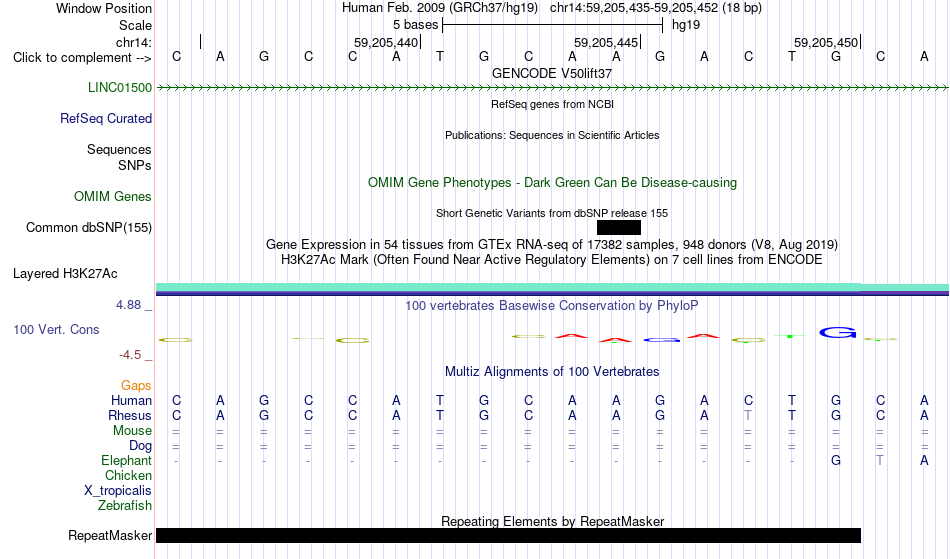
Task: Open the 100 Vert. Cons track label
Action: 56,330
